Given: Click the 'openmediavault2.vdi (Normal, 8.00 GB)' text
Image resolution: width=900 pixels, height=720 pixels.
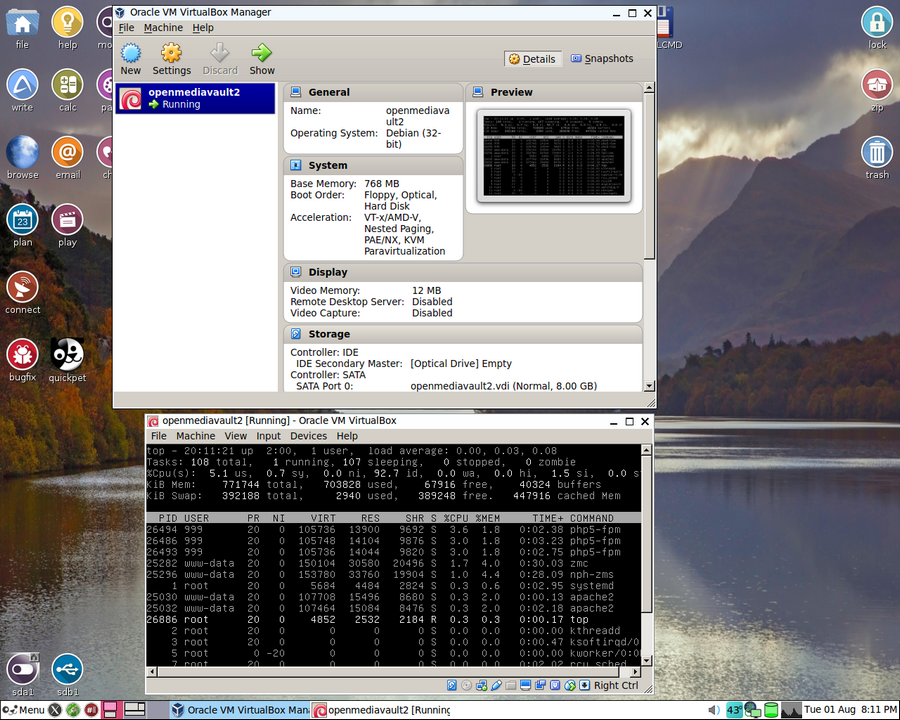Looking at the screenshot, I should coord(503,386).
